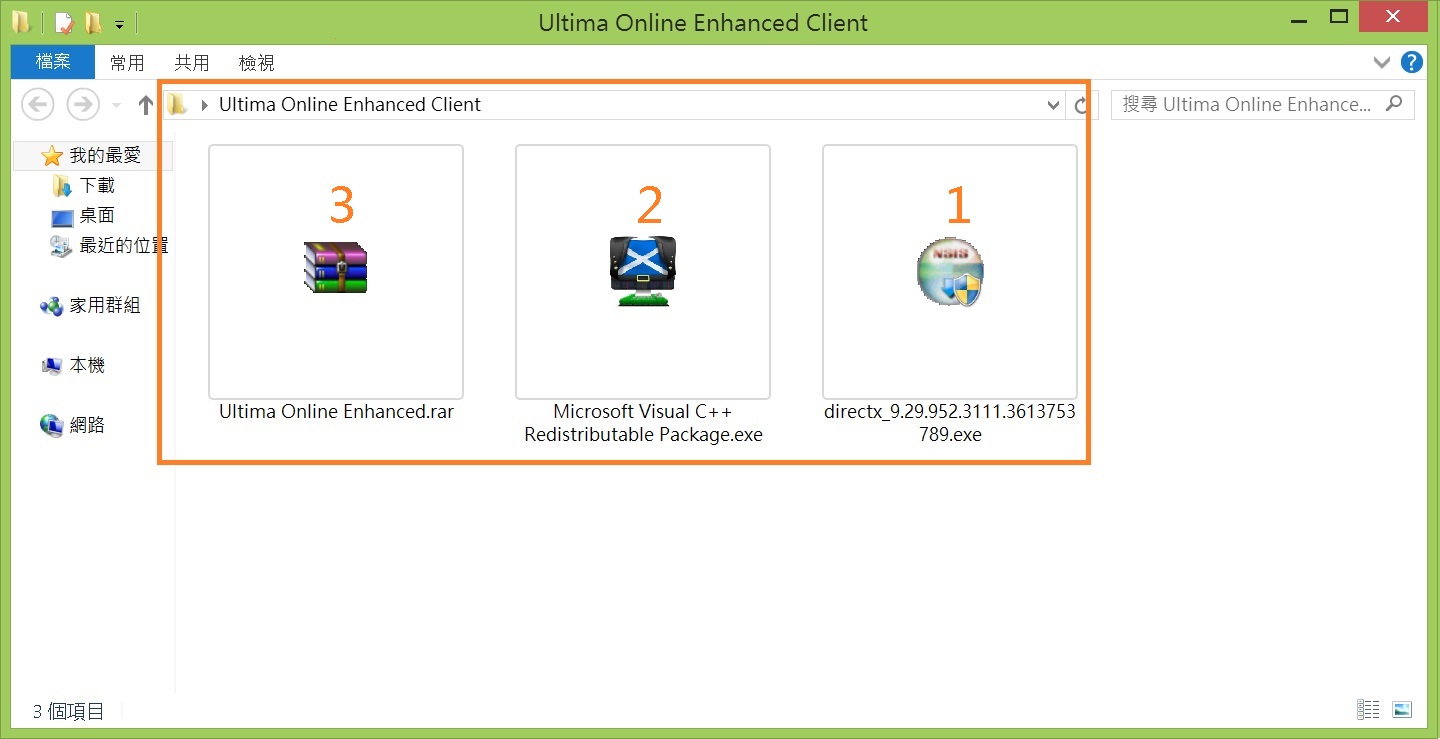Open 下載 in the navigation pane
The width and height of the screenshot is (1440, 739).
point(98,185)
